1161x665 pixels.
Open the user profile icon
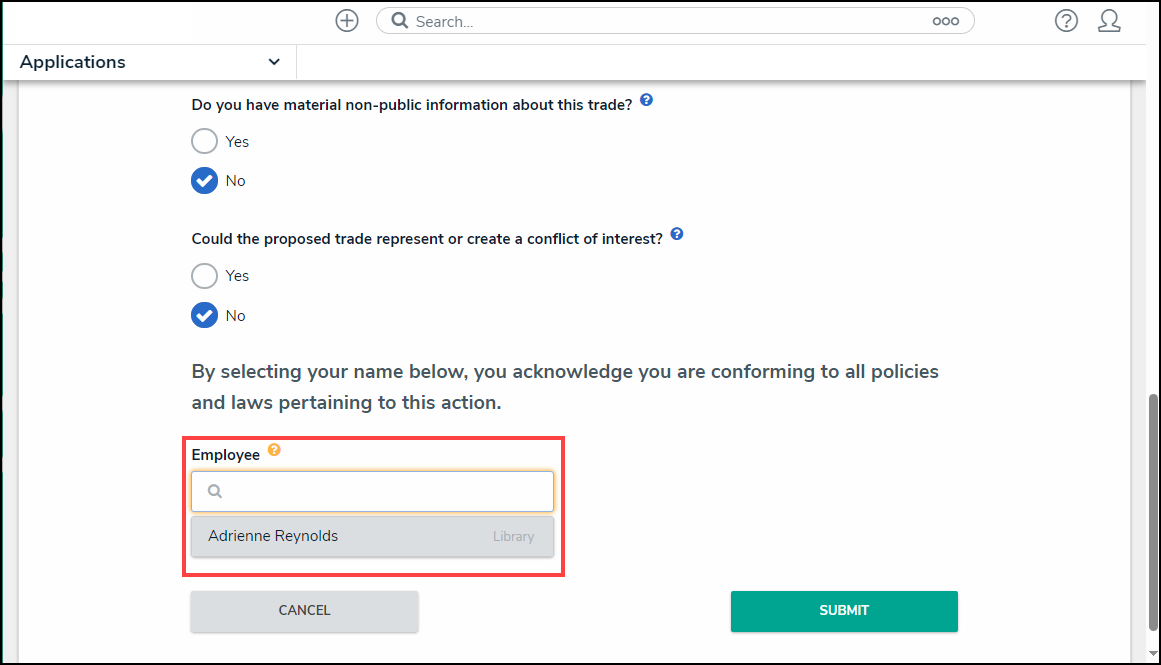(1109, 21)
